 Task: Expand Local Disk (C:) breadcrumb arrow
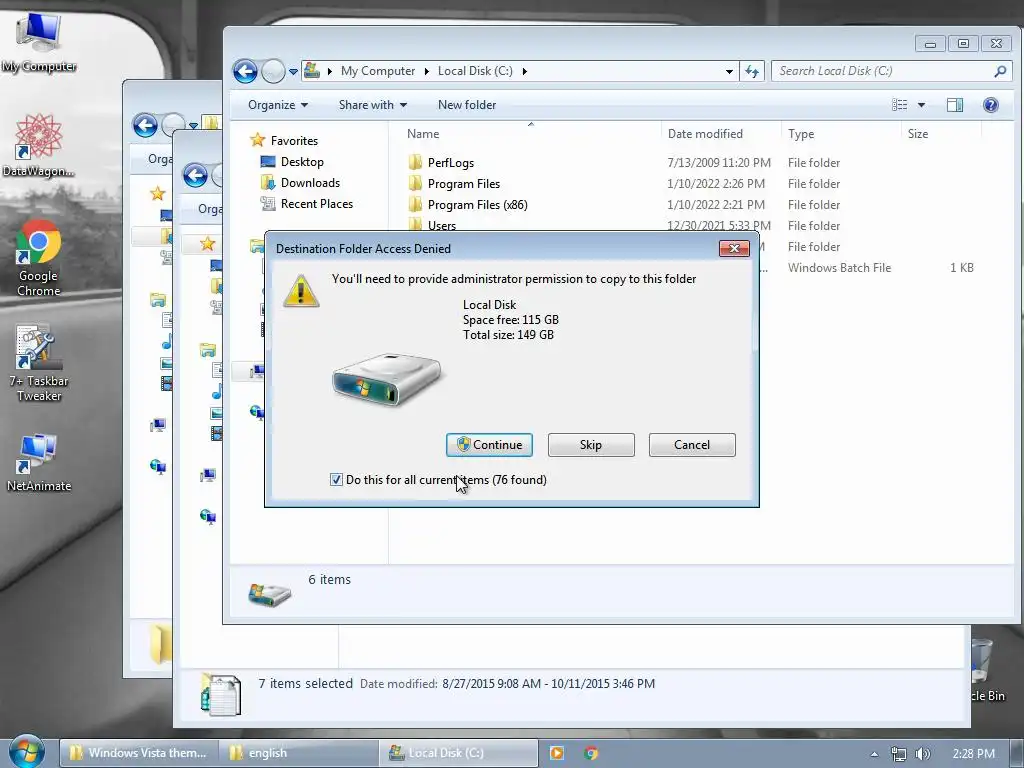[524, 71]
